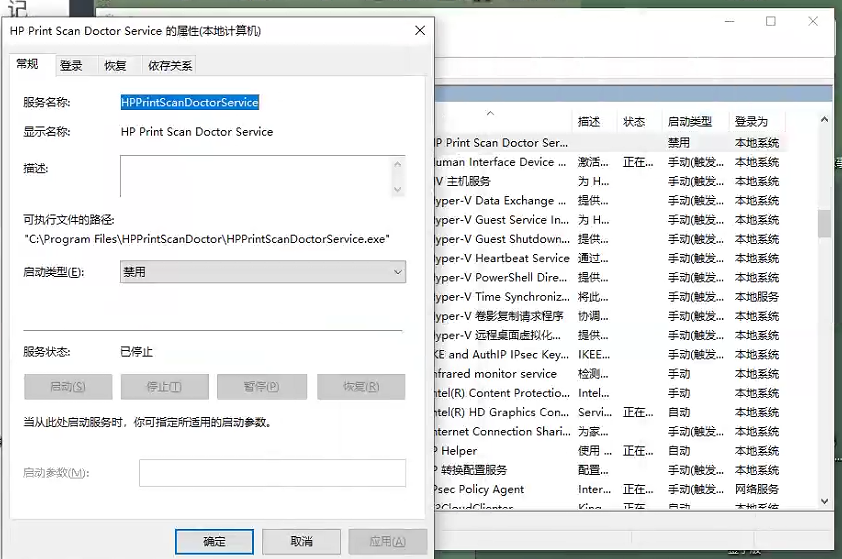This screenshot has height=559, width=842.
Task: Click the services list scrollbar thumb
Action: pyautogui.click(x=824, y=223)
